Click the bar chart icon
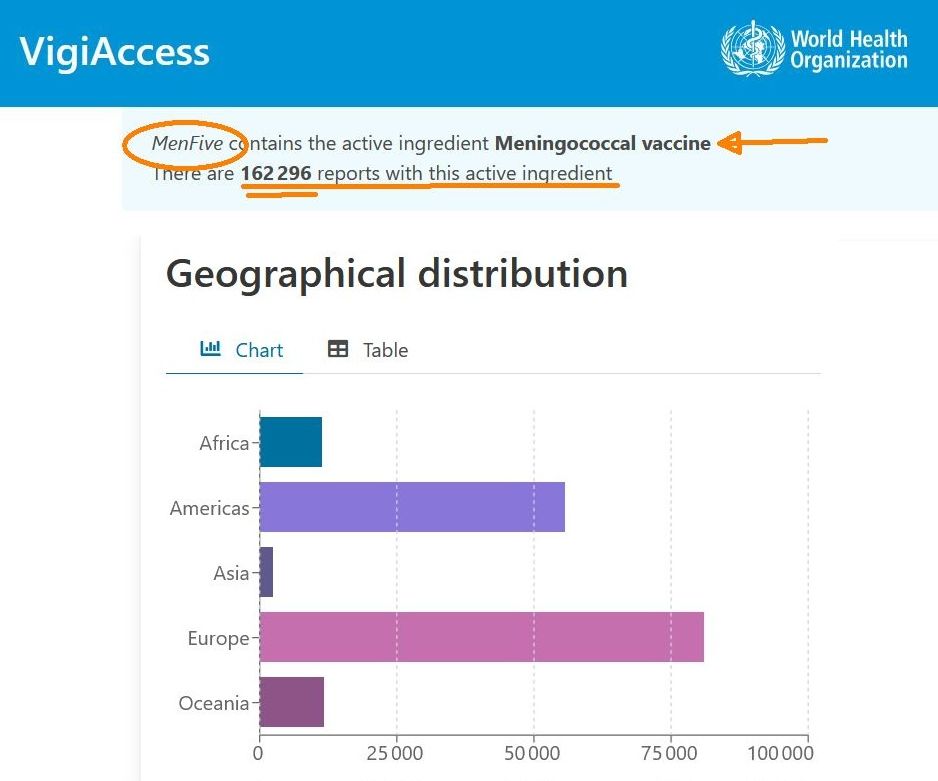Screen dimensions: 938x781 [x=210, y=348]
